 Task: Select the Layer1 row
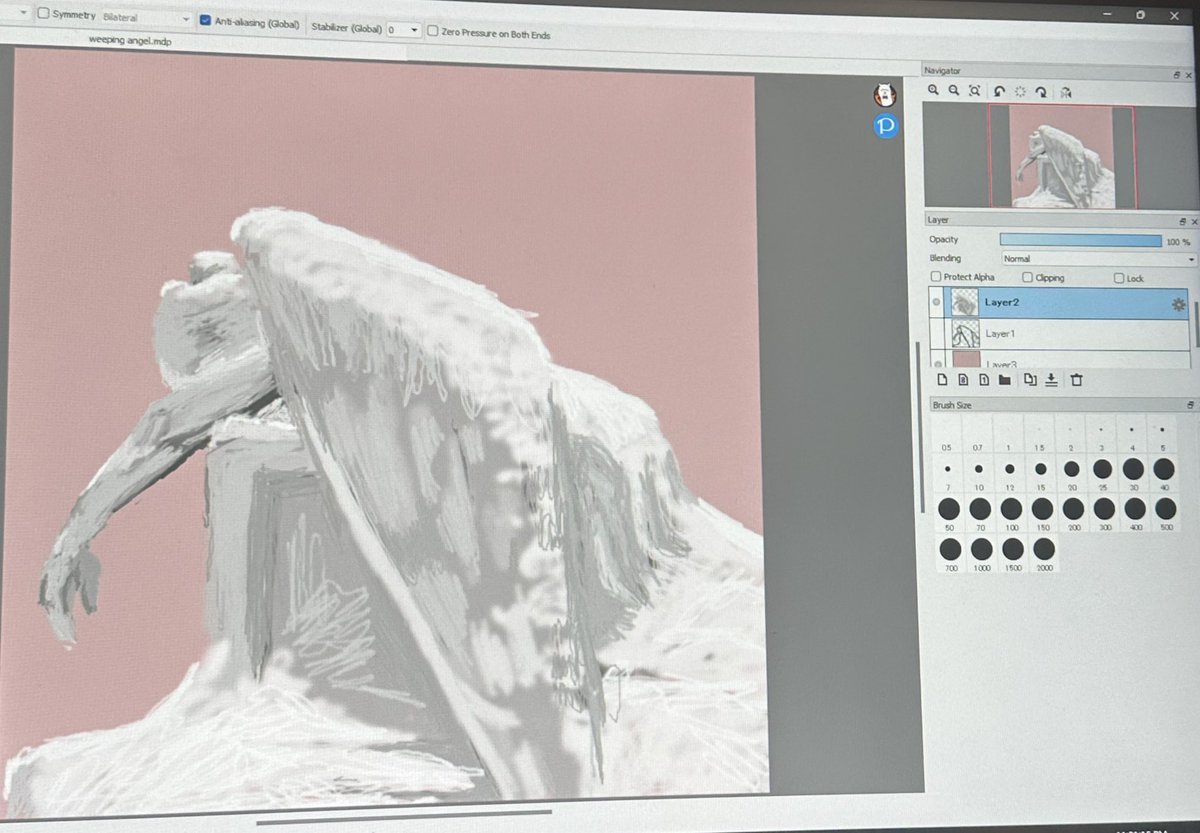[x=1059, y=334]
